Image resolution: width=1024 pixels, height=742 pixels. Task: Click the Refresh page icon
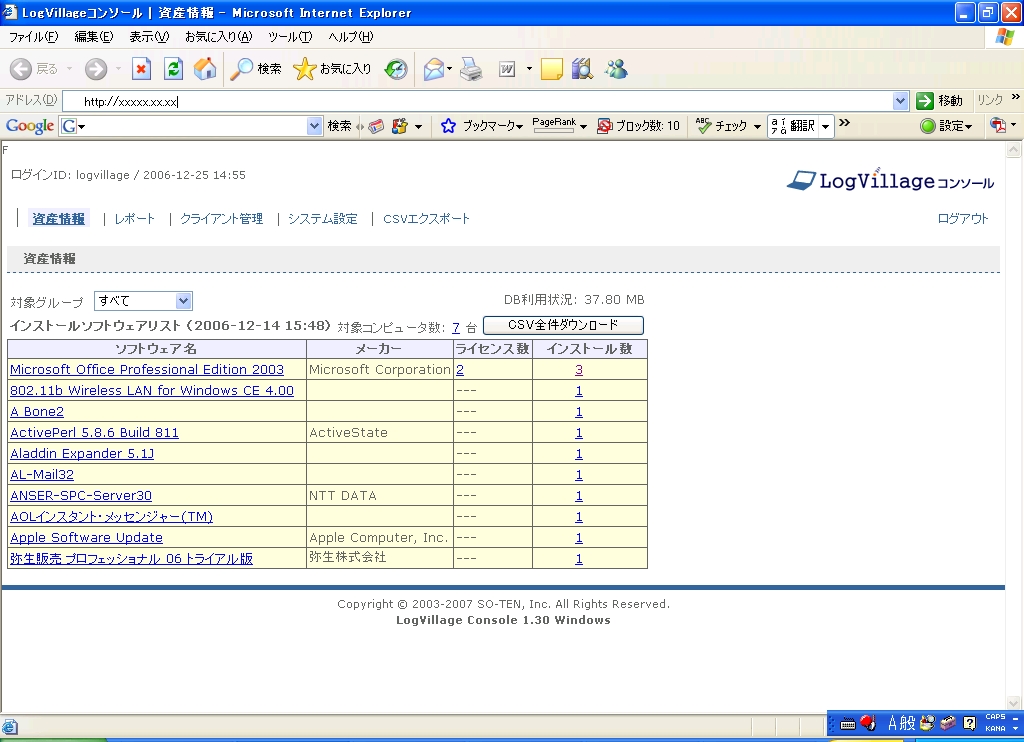pyautogui.click(x=173, y=69)
